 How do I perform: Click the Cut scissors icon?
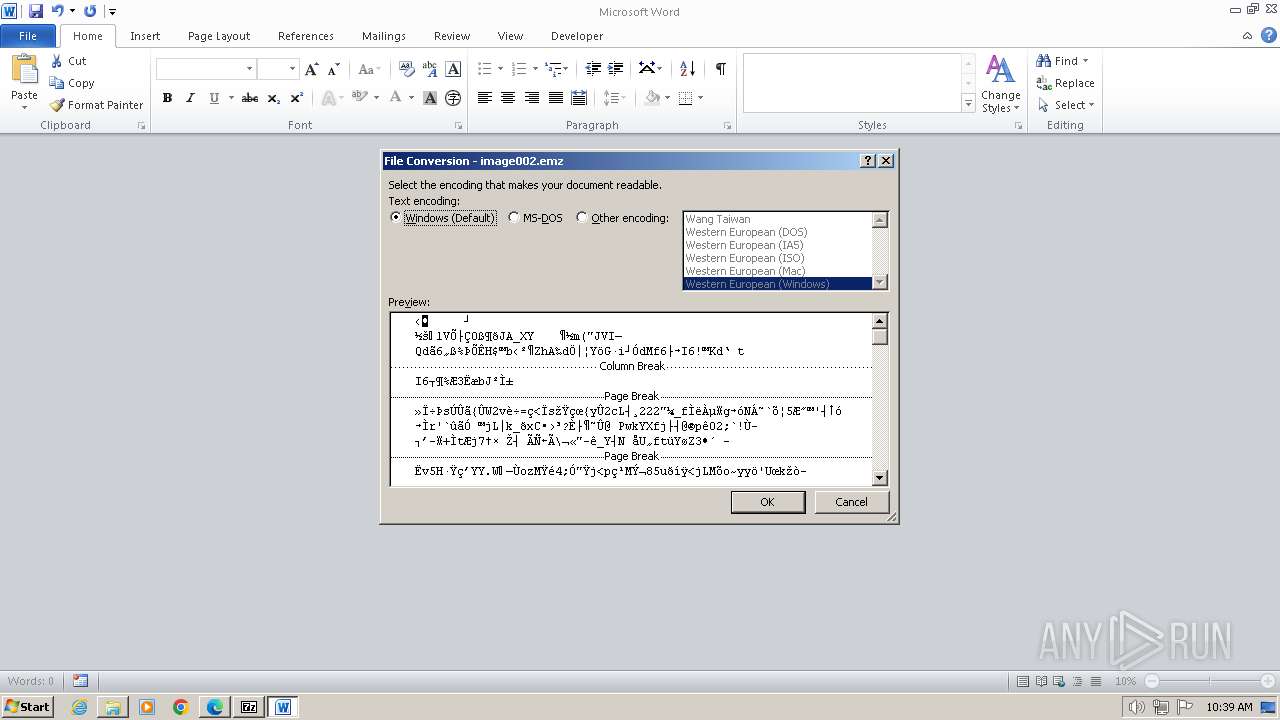(x=57, y=61)
